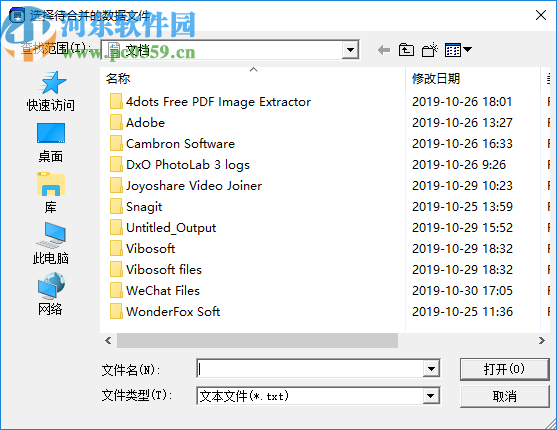Sort by the 修改日期 column header
This screenshot has width=557, height=430.
472,79
